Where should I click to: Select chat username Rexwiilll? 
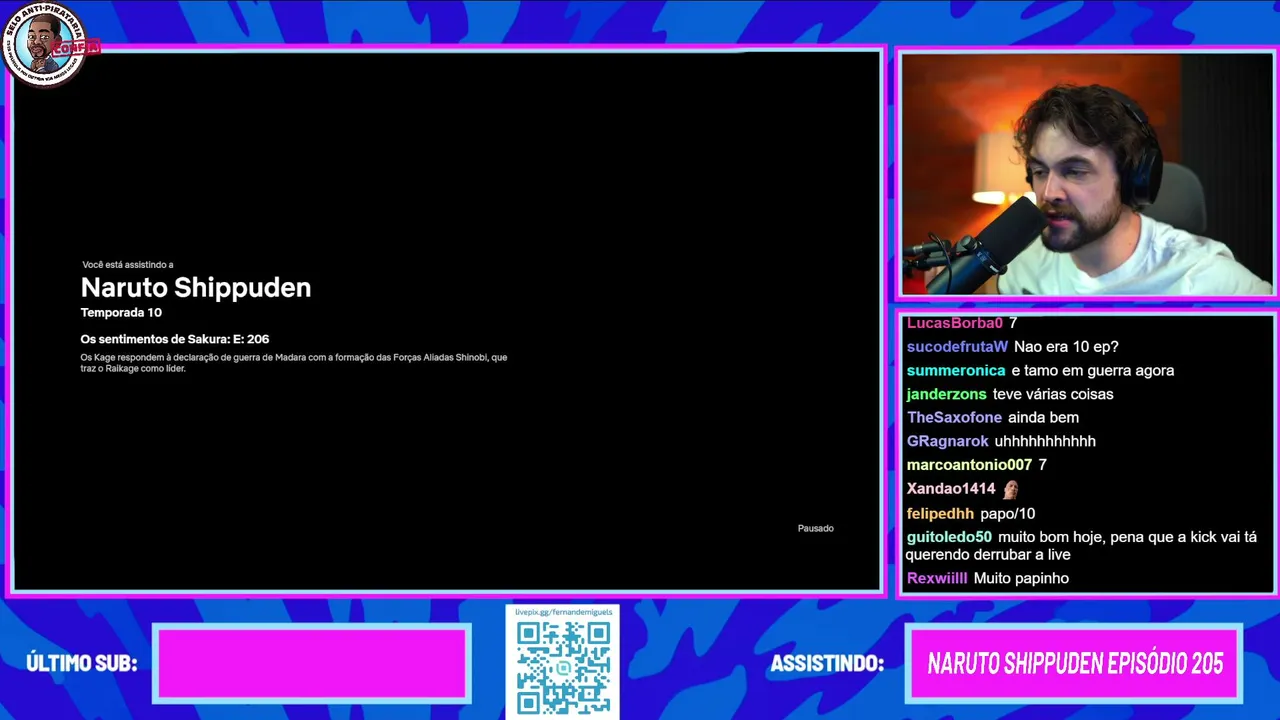tap(937, 579)
